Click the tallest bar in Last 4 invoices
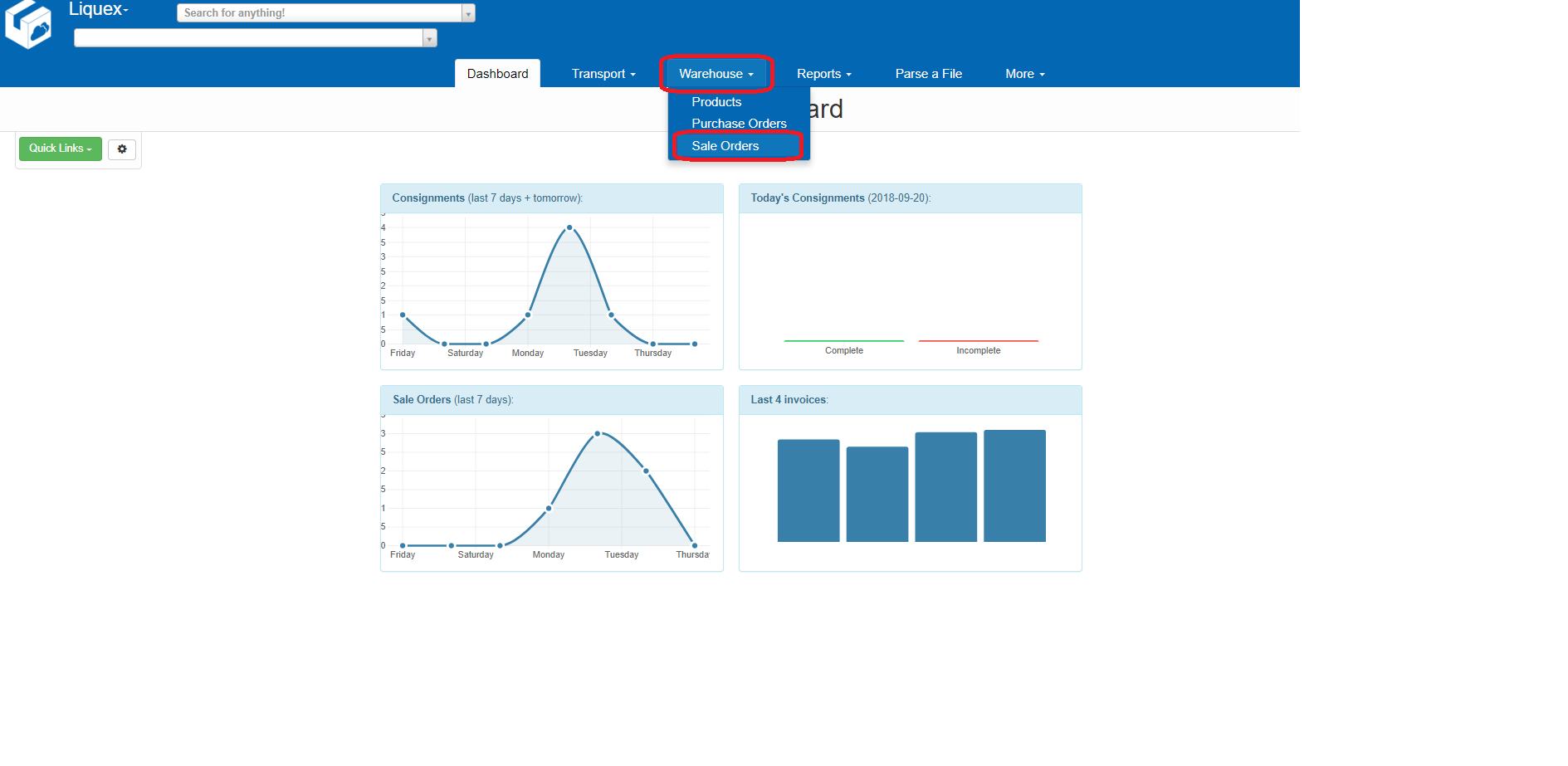1568x766 pixels. click(1014, 485)
